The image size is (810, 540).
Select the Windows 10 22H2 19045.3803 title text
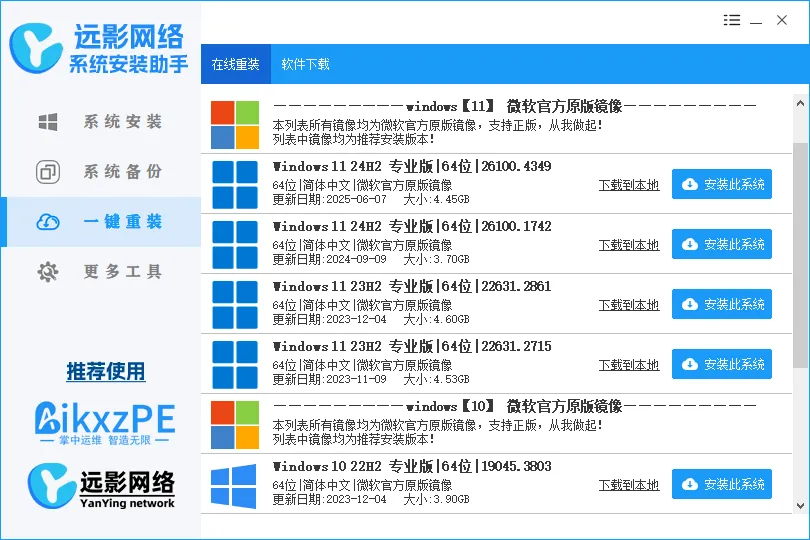[x=412, y=466]
